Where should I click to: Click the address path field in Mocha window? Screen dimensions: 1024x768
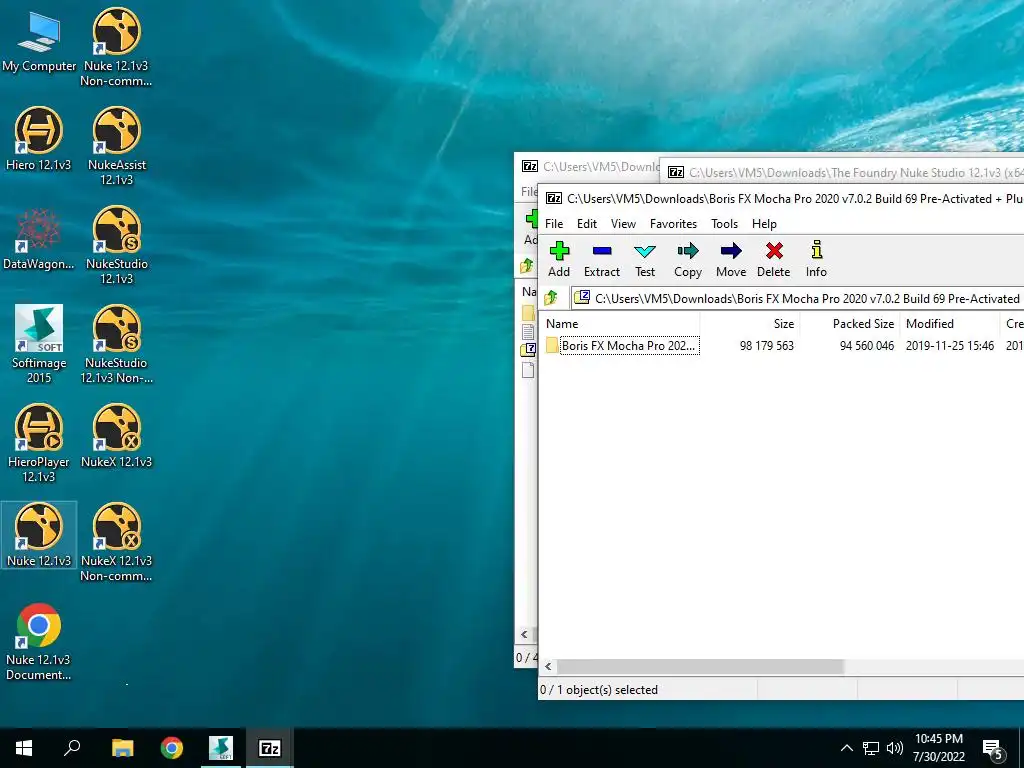pyautogui.click(x=797, y=298)
